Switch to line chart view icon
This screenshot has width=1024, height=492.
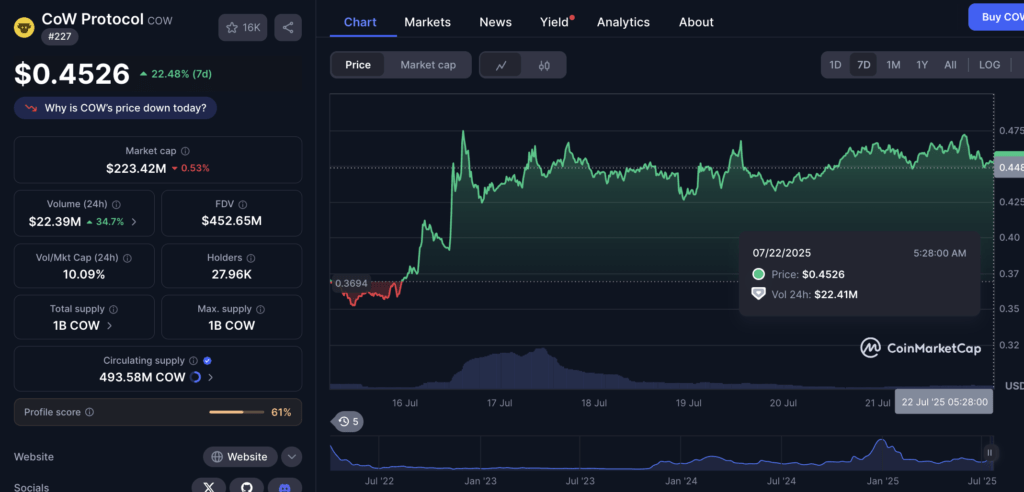pyautogui.click(x=502, y=65)
